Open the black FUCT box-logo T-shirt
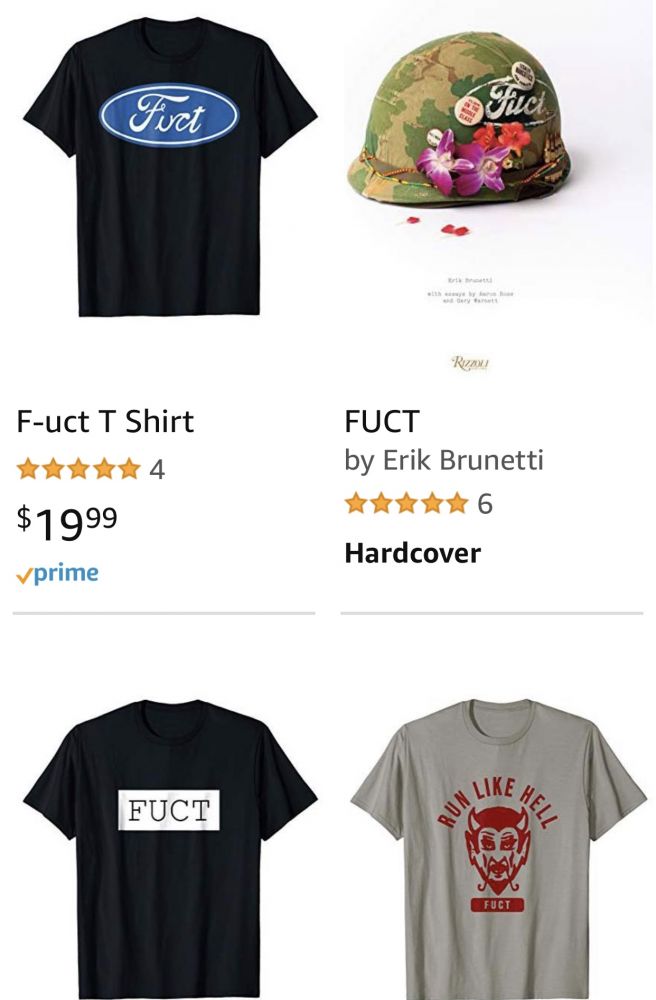Viewport: 656px width, 1000px height. [170, 849]
